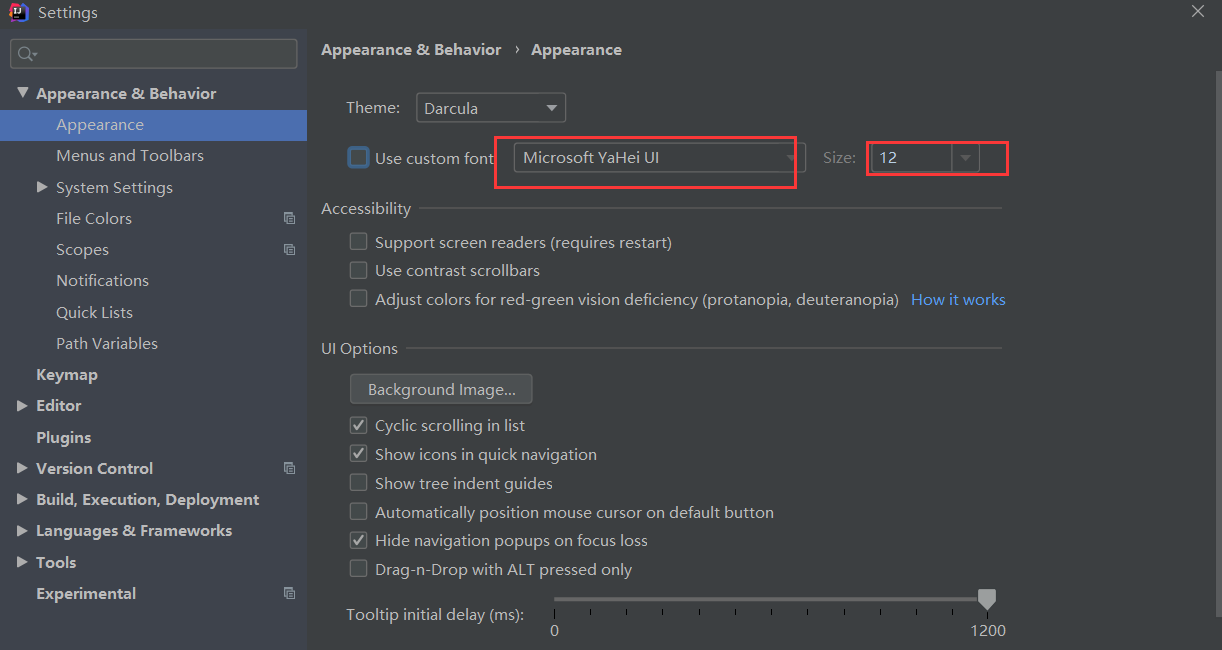Click the Tooltip initial delay slider handle

point(987,599)
